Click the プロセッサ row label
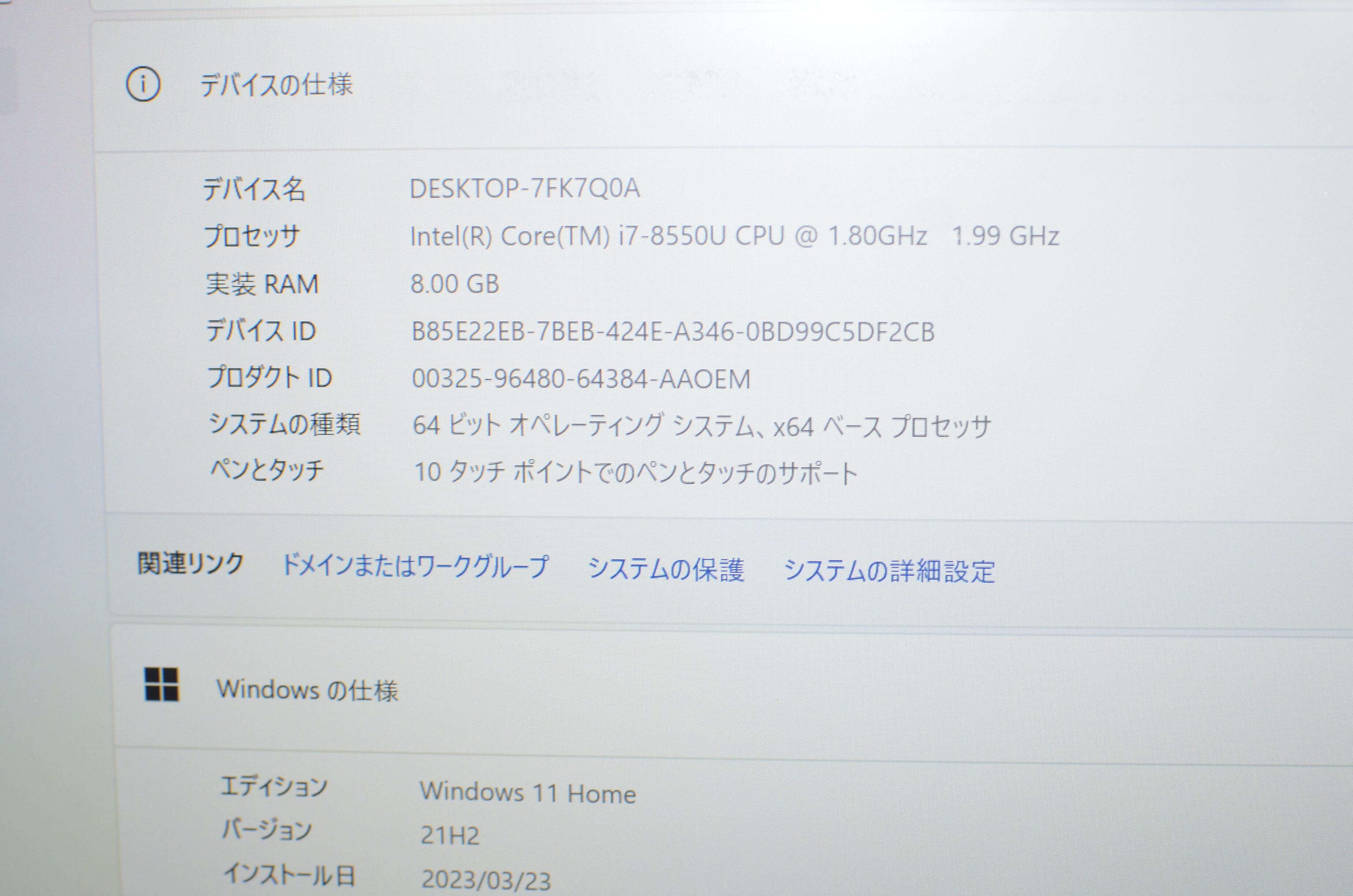Viewport: 1353px width, 896px height. tap(252, 236)
